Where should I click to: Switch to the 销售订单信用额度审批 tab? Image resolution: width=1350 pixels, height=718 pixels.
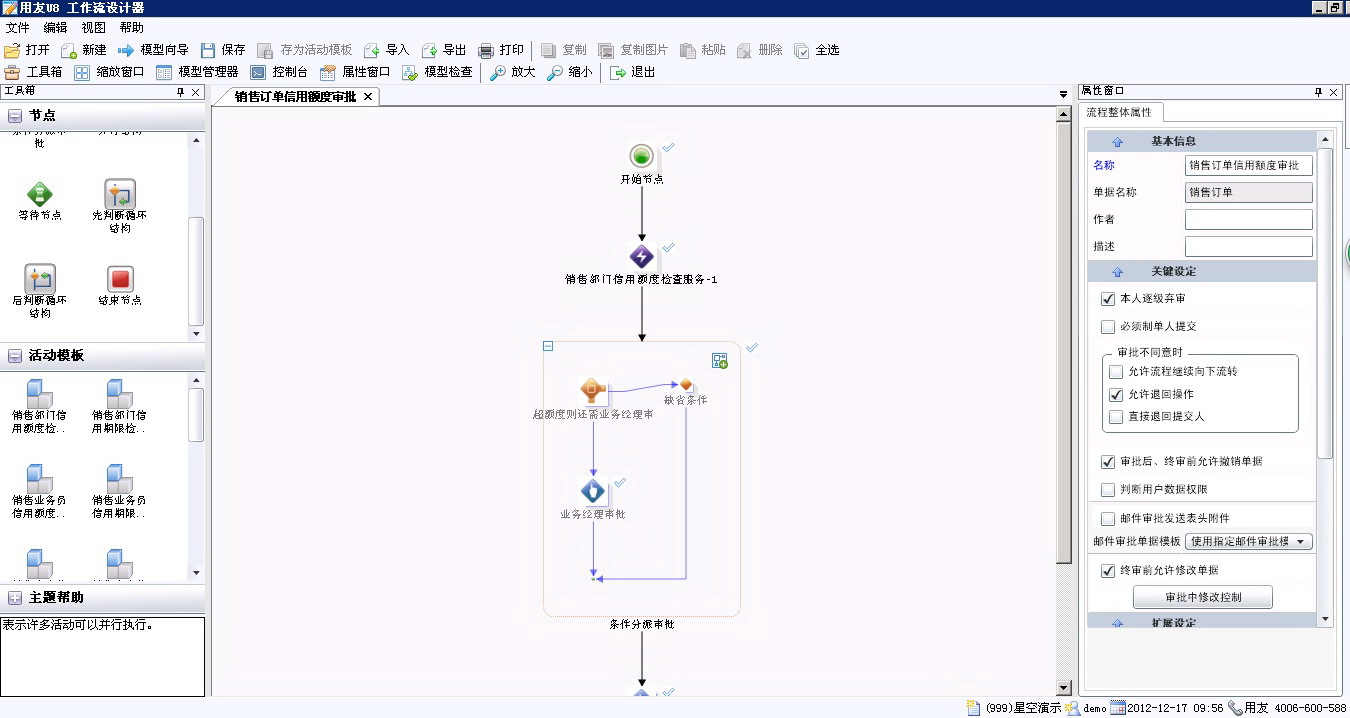(295, 97)
